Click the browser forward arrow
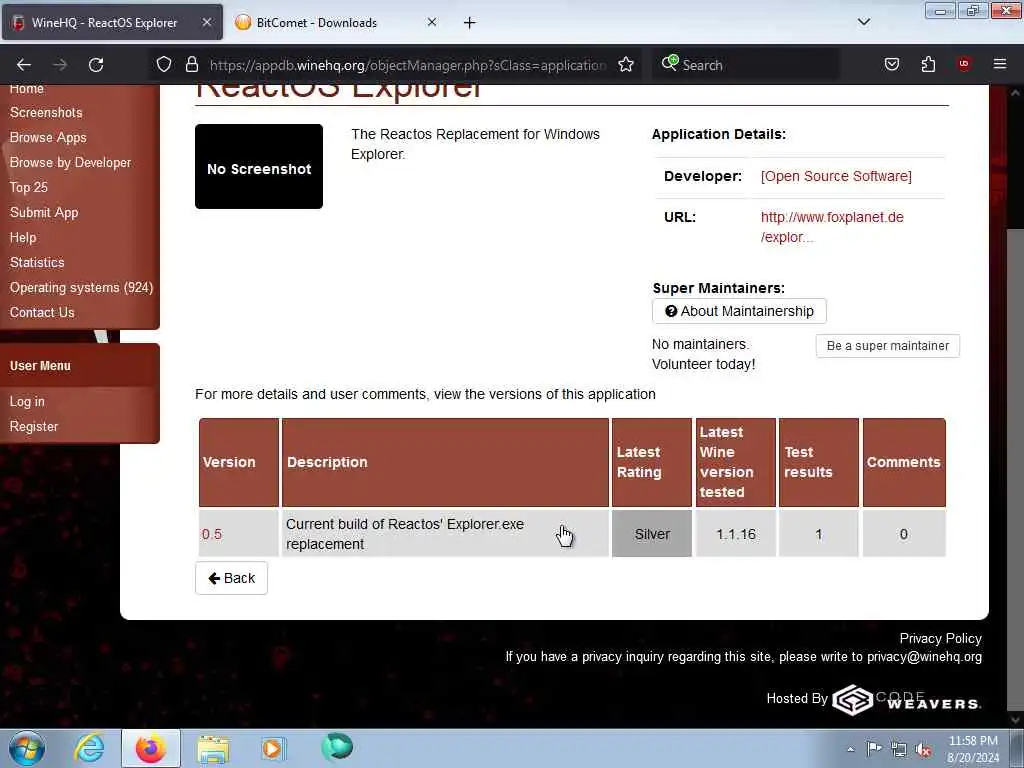Viewport: 1024px width, 768px height. [60, 65]
